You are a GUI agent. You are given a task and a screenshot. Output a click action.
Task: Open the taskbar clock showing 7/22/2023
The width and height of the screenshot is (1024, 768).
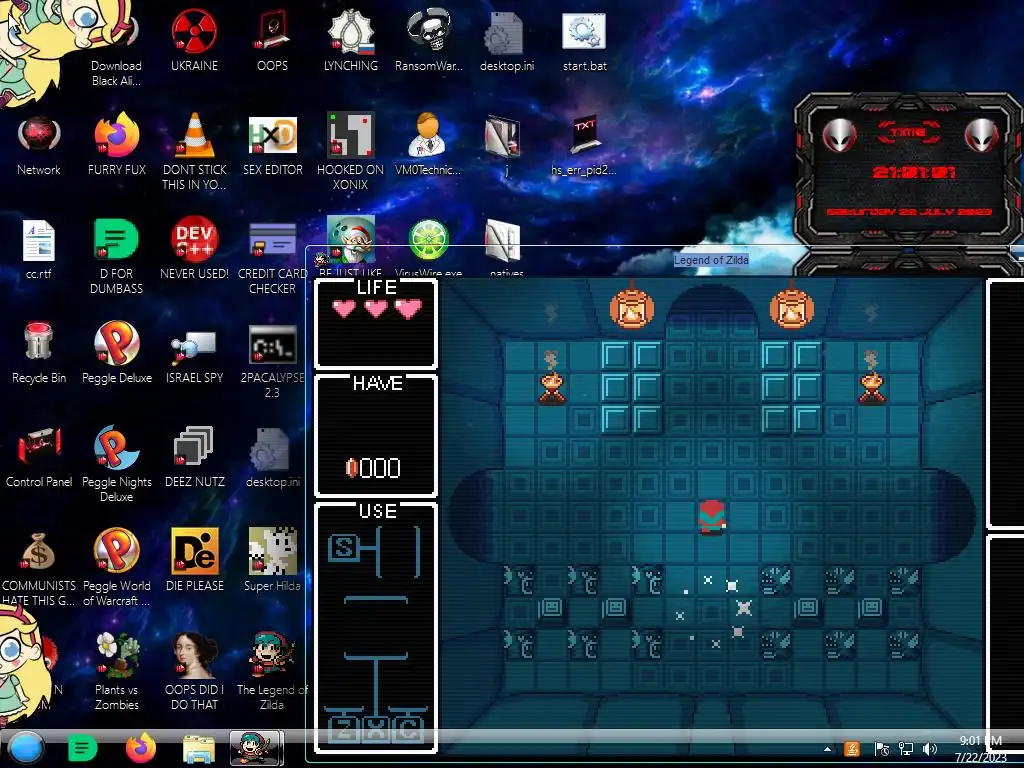point(980,749)
